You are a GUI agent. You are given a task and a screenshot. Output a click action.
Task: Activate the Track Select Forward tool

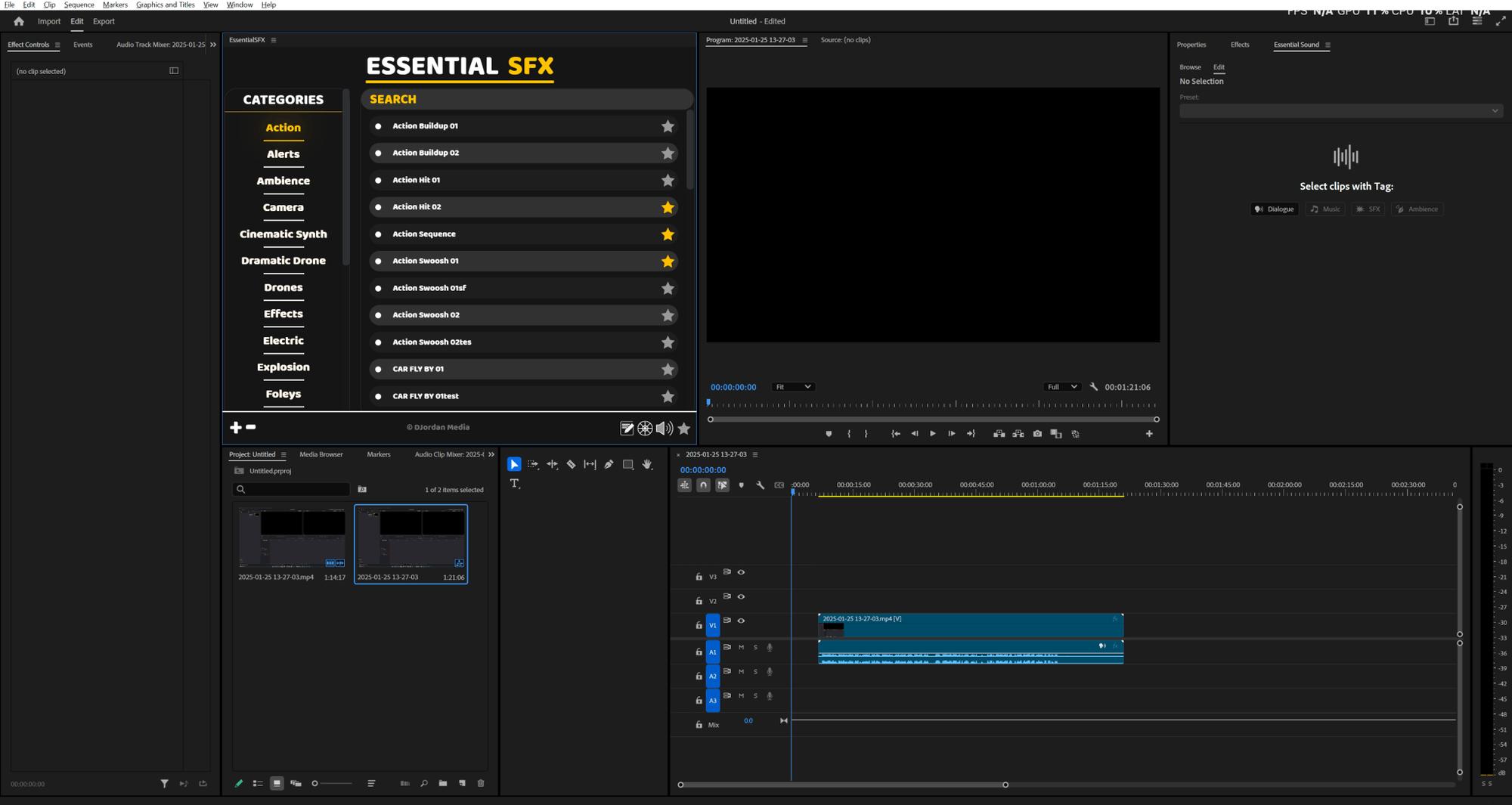[533, 465]
